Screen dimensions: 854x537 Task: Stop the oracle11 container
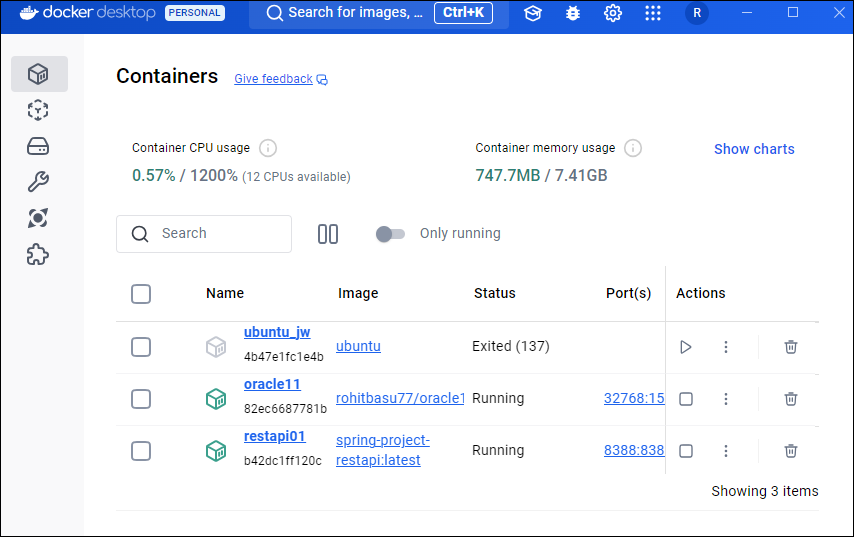[x=686, y=399]
